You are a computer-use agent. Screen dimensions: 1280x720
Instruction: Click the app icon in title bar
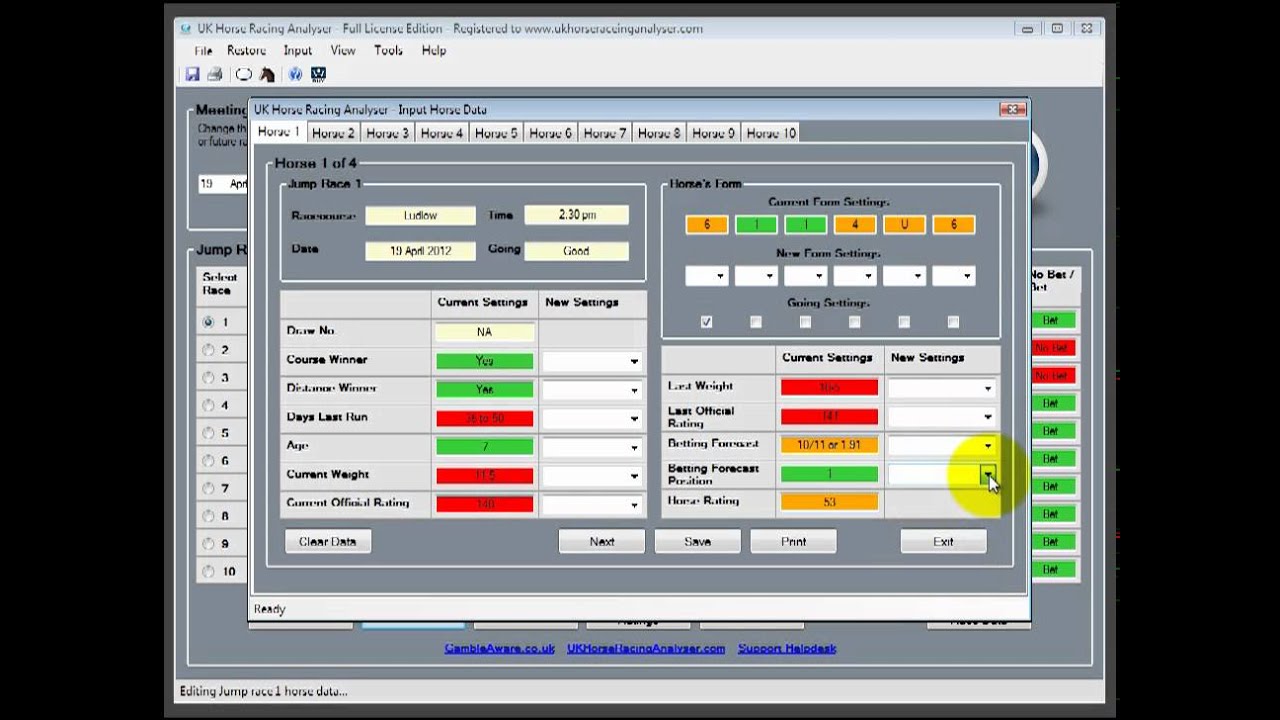[185, 29]
